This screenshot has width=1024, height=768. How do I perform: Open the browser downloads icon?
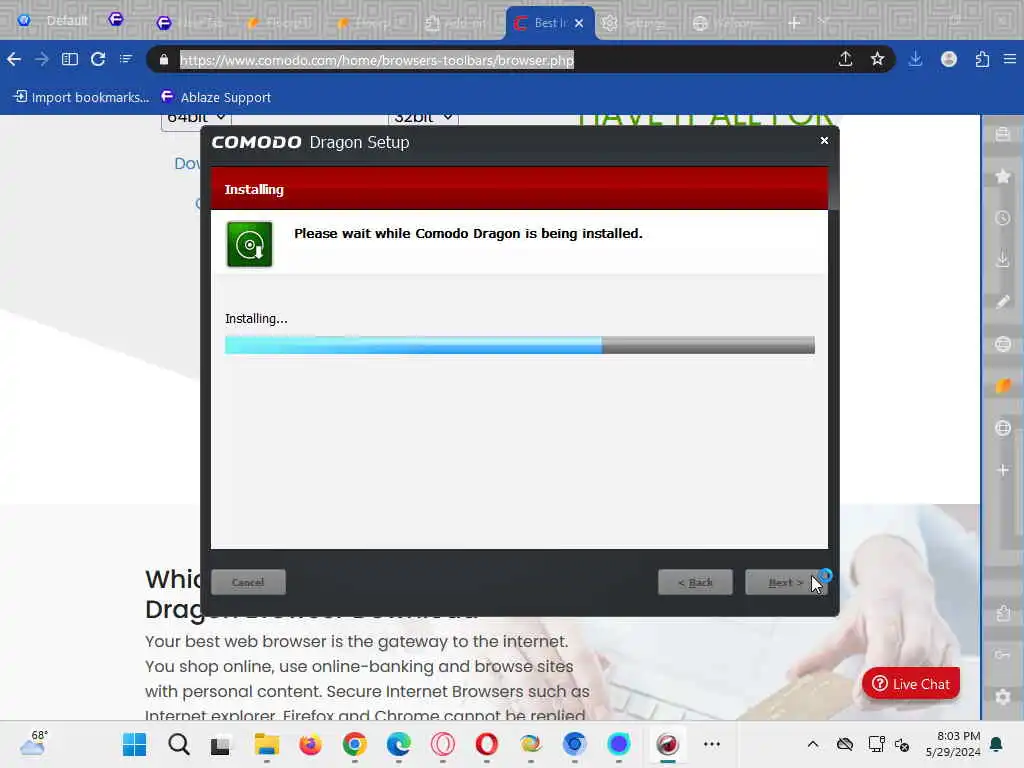click(916, 59)
